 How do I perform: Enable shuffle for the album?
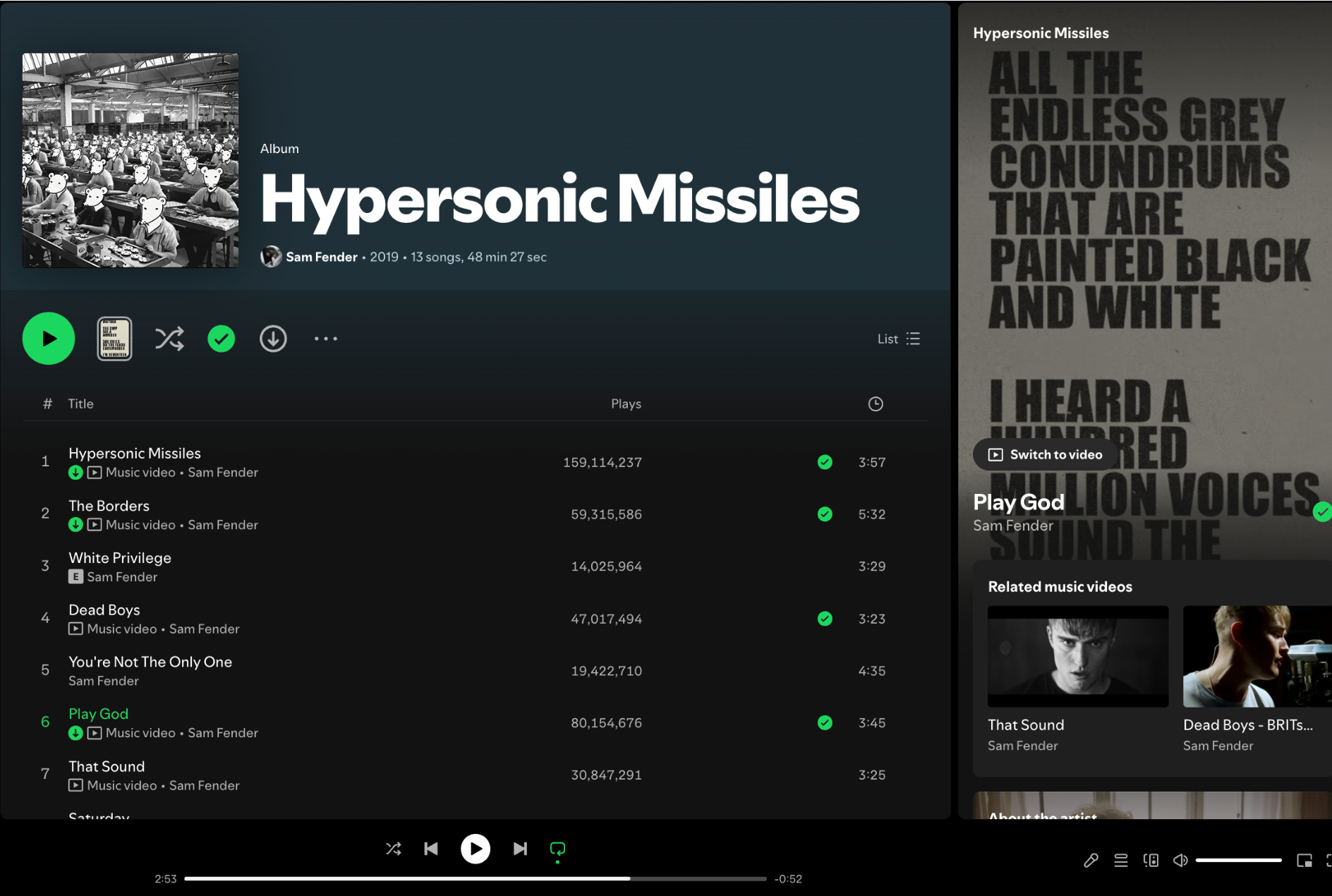pyautogui.click(x=169, y=339)
